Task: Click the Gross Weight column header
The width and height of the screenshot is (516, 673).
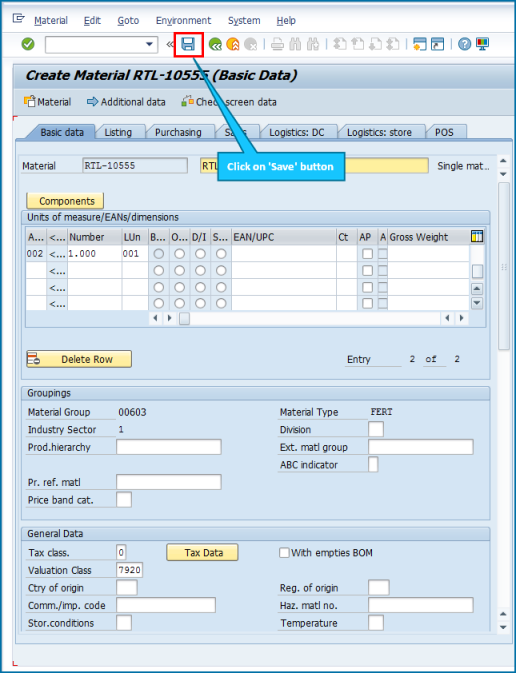Action: (x=428, y=237)
